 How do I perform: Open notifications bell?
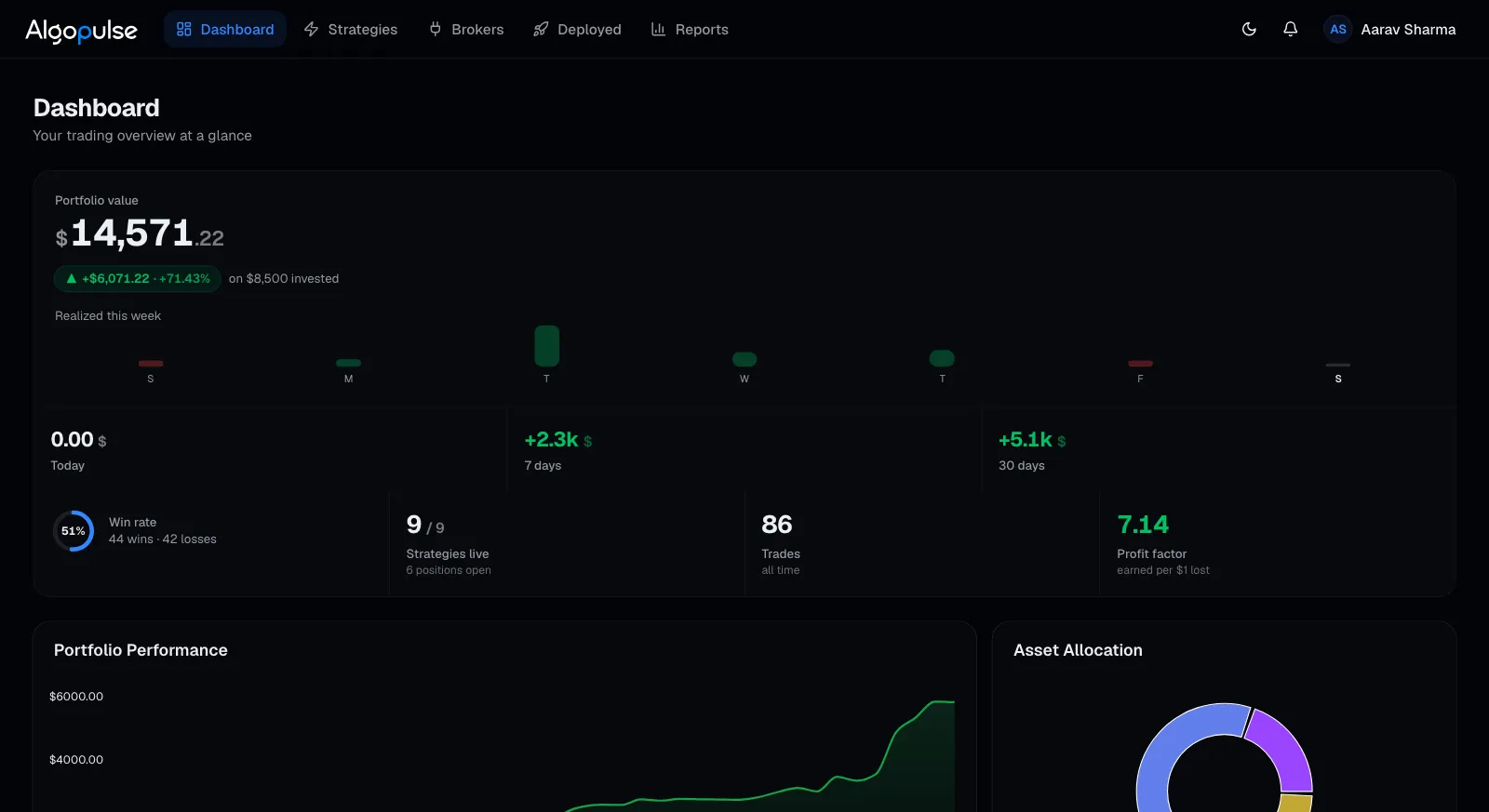coord(1290,29)
